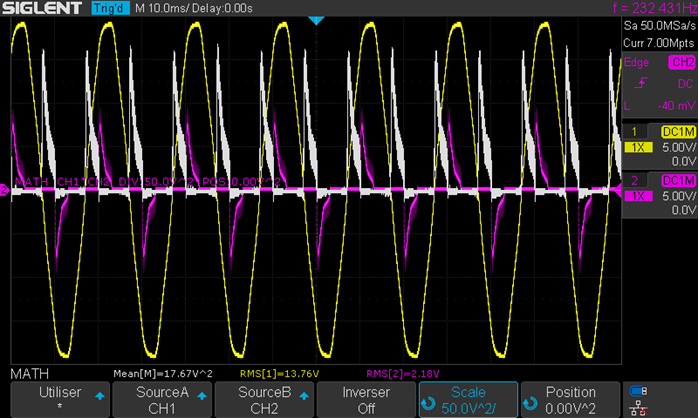699x419 pixels.
Task: Select SourceA CH1 softkey
Action: pos(162,399)
